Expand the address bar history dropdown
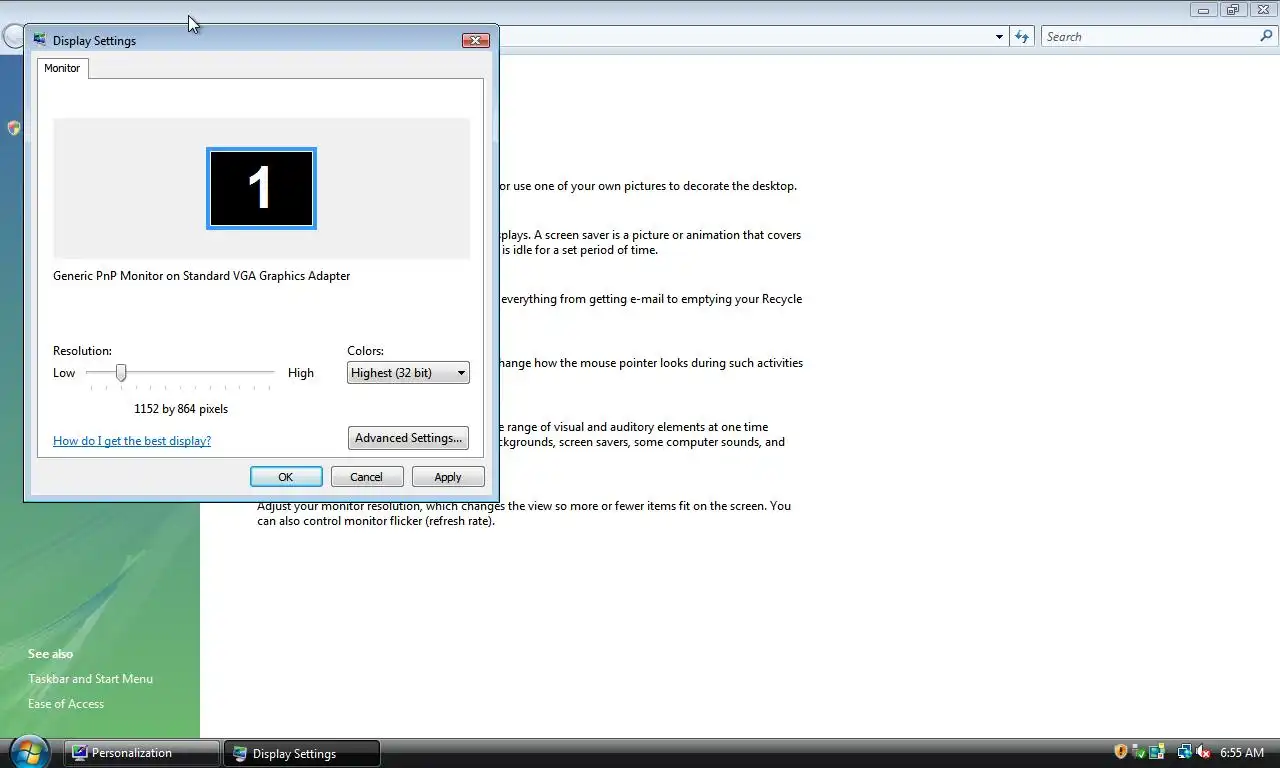This screenshot has height=768, width=1280. 999,37
